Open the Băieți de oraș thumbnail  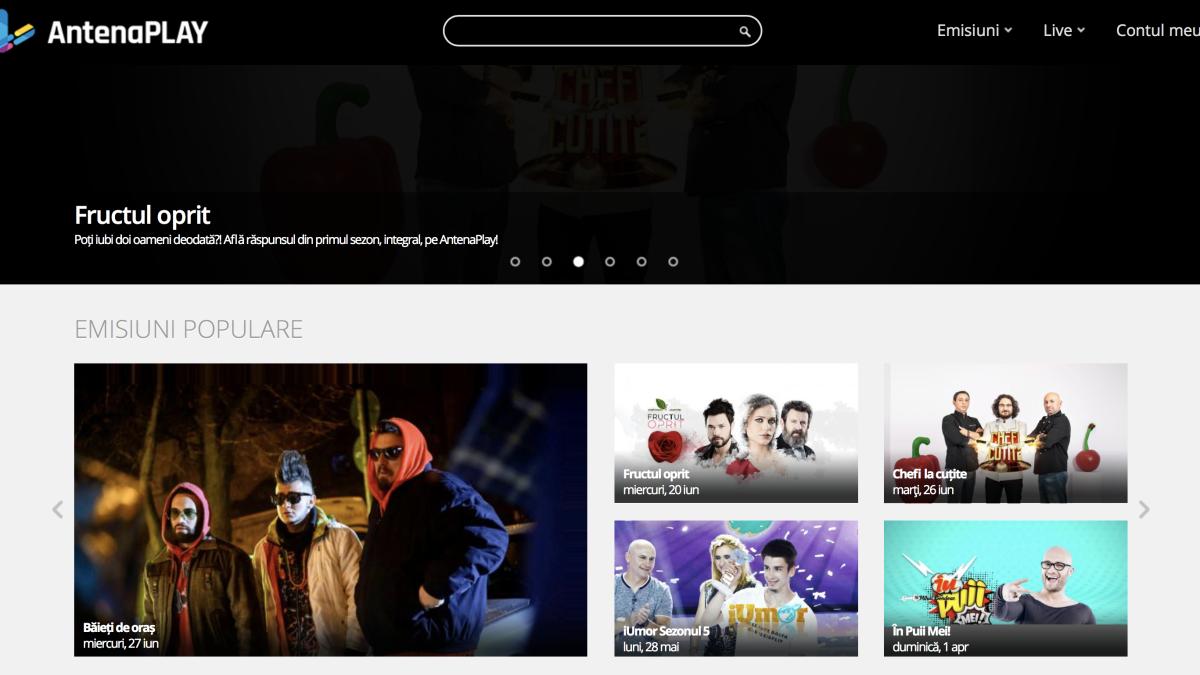[x=330, y=509]
